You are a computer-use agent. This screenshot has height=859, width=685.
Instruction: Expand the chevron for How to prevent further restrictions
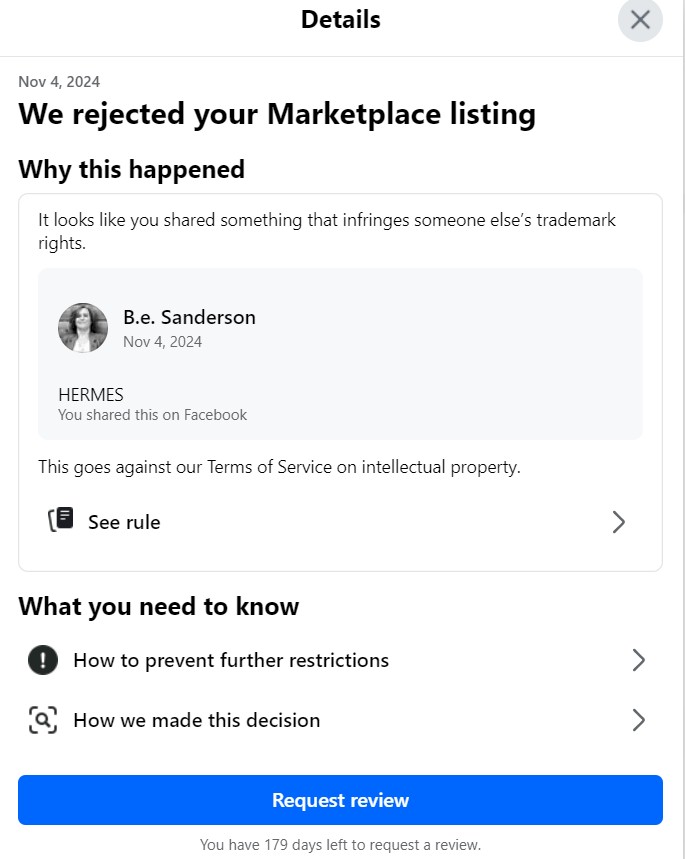pos(638,660)
